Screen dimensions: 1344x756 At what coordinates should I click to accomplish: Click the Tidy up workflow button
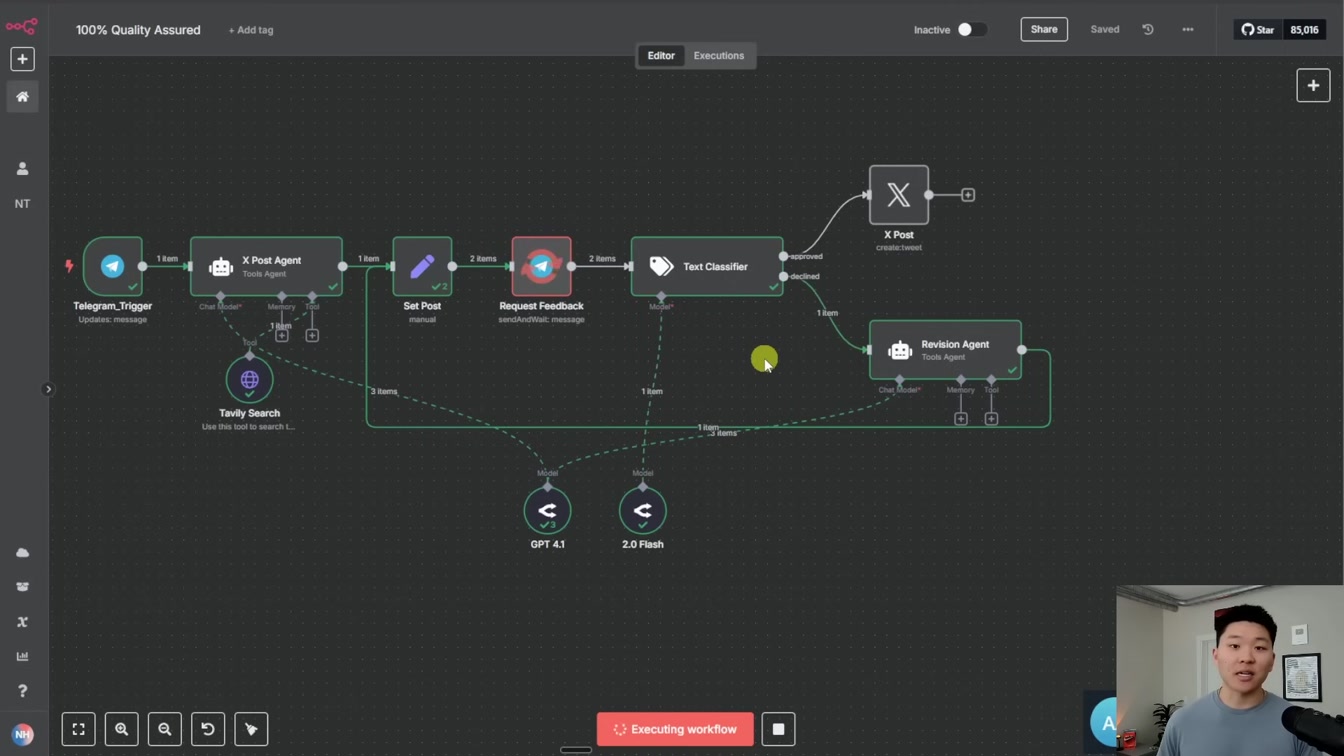coord(251,729)
